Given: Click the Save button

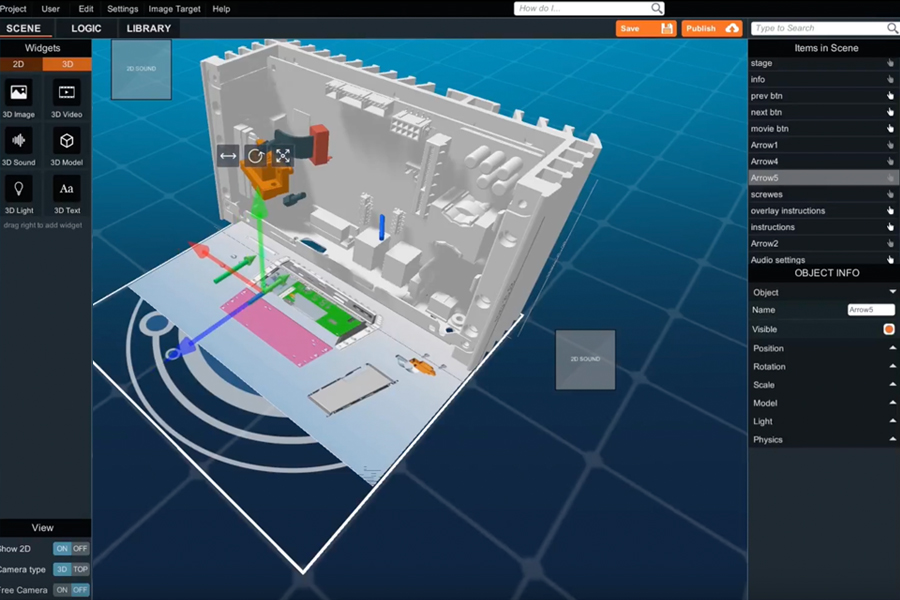Looking at the screenshot, I should pos(646,28).
